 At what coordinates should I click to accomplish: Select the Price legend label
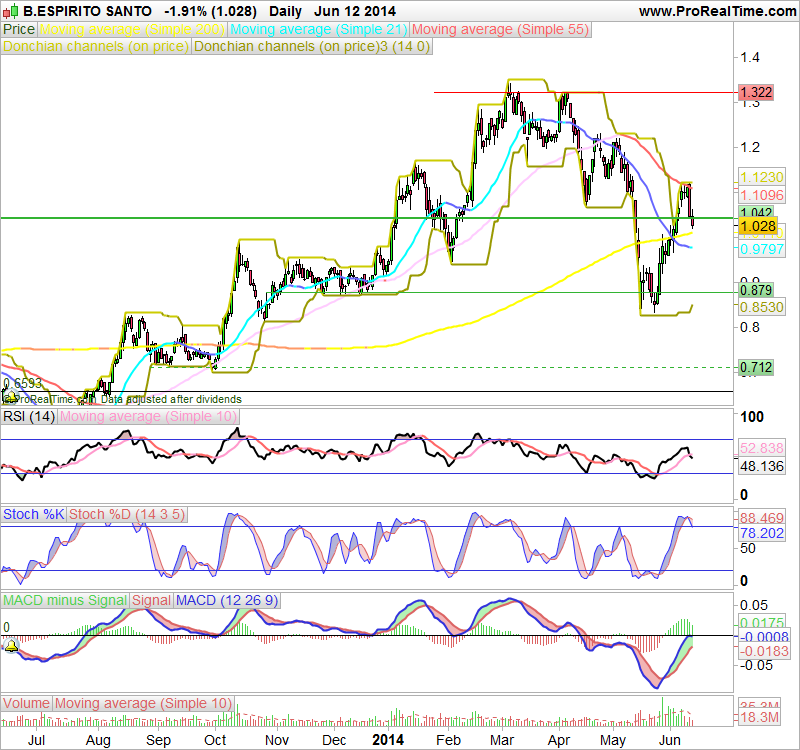(19, 30)
